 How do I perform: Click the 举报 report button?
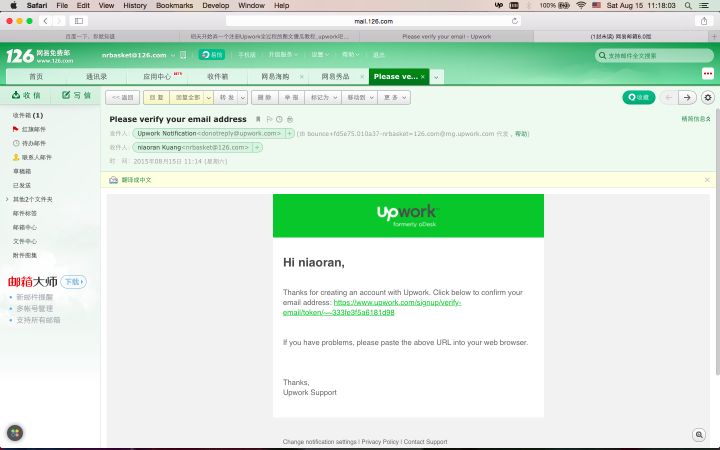point(291,97)
